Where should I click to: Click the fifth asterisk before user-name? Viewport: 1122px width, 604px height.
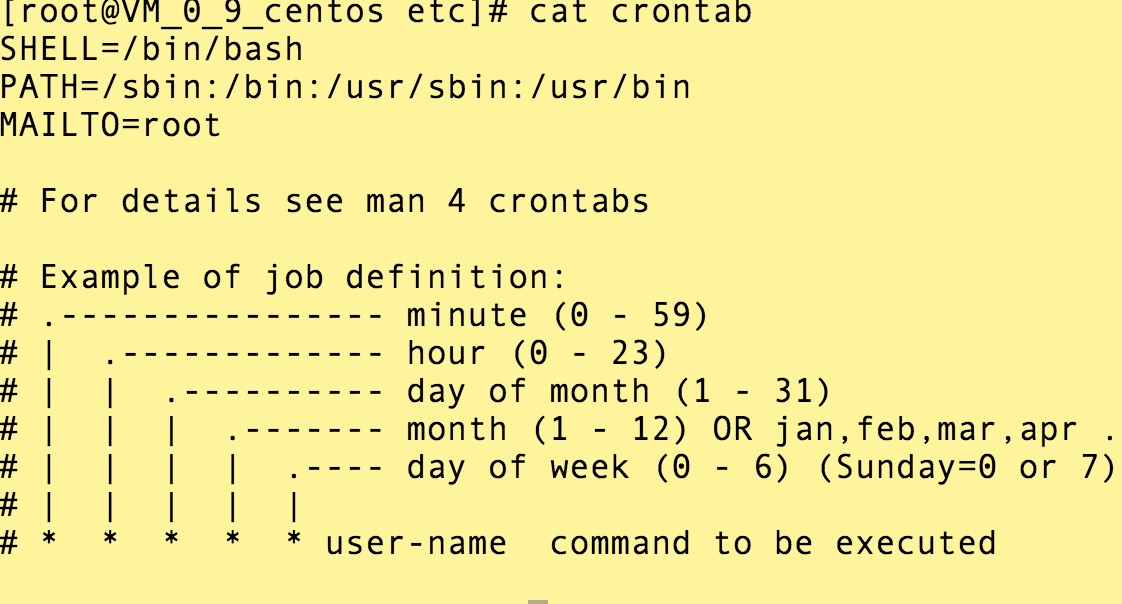293,540
